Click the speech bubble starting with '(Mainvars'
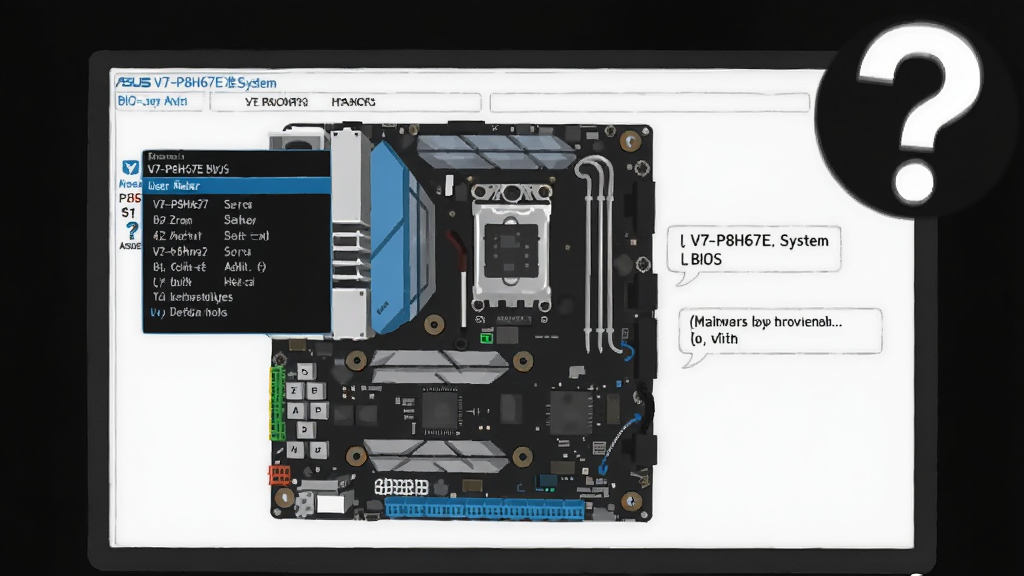Image resolution: width=1024 pixels, height=576 pixels. (780, 330)
